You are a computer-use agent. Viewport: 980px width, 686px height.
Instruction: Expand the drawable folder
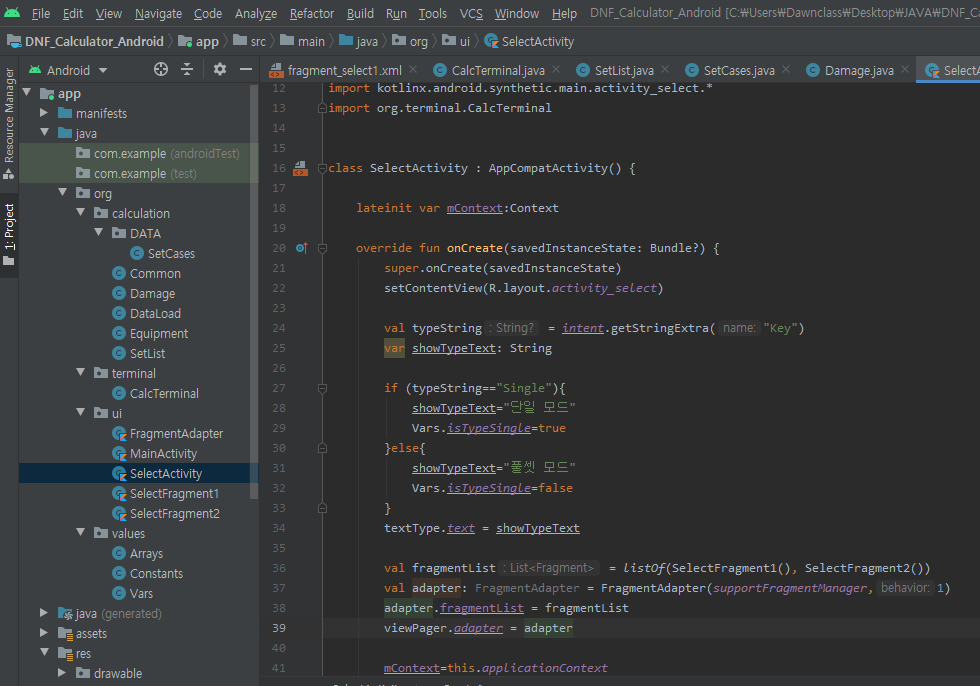62,672
